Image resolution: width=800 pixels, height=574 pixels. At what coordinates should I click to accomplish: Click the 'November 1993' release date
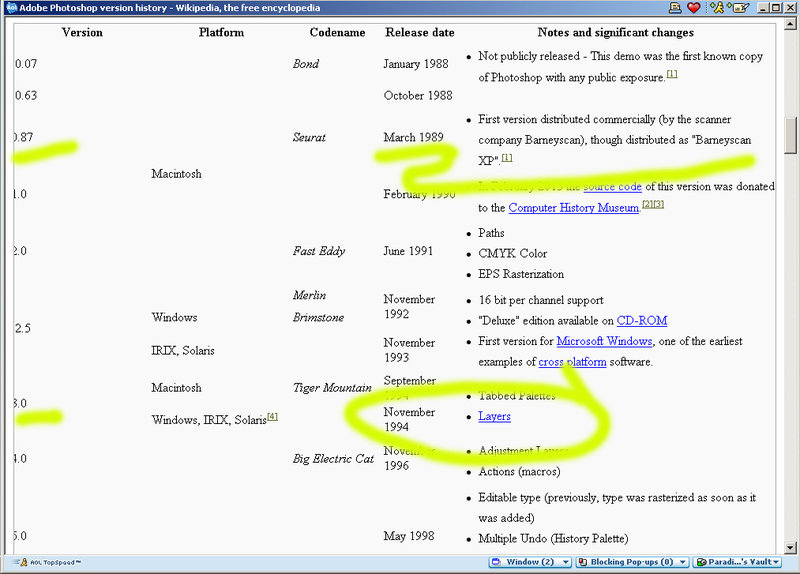409,350
